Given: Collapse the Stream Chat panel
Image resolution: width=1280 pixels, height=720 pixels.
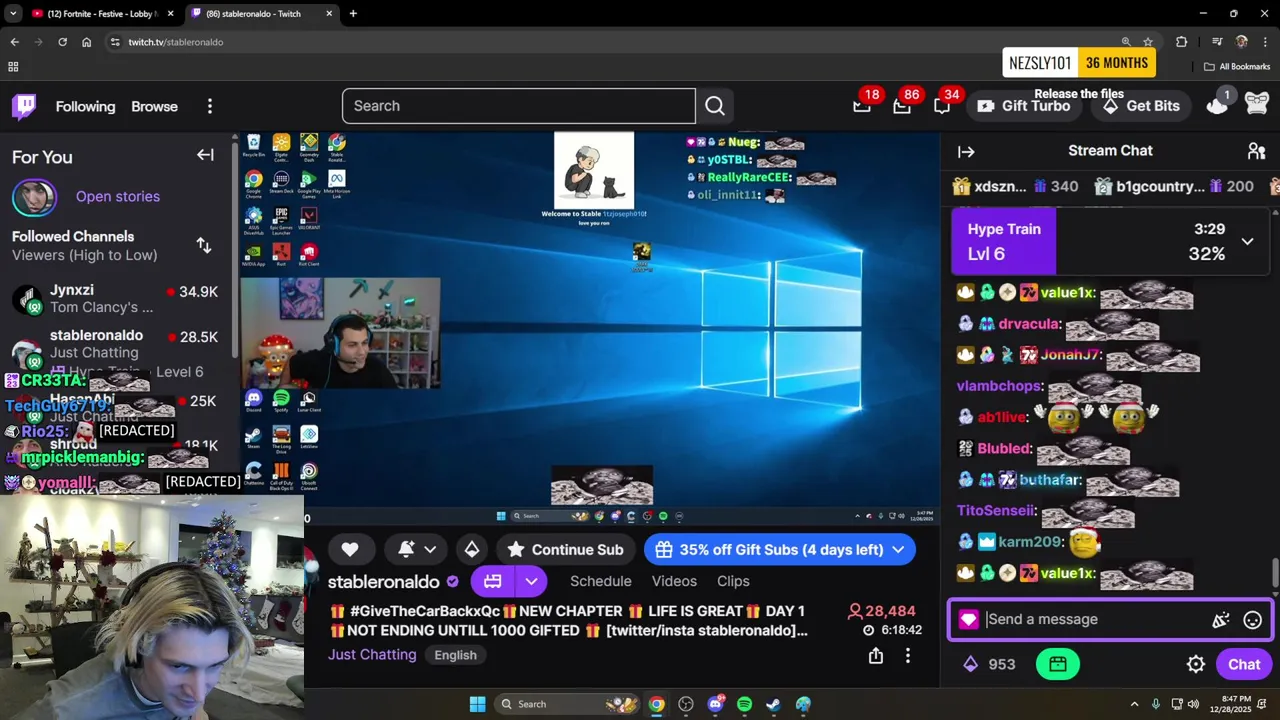Looking at the screenshot, I should point(966,152).
